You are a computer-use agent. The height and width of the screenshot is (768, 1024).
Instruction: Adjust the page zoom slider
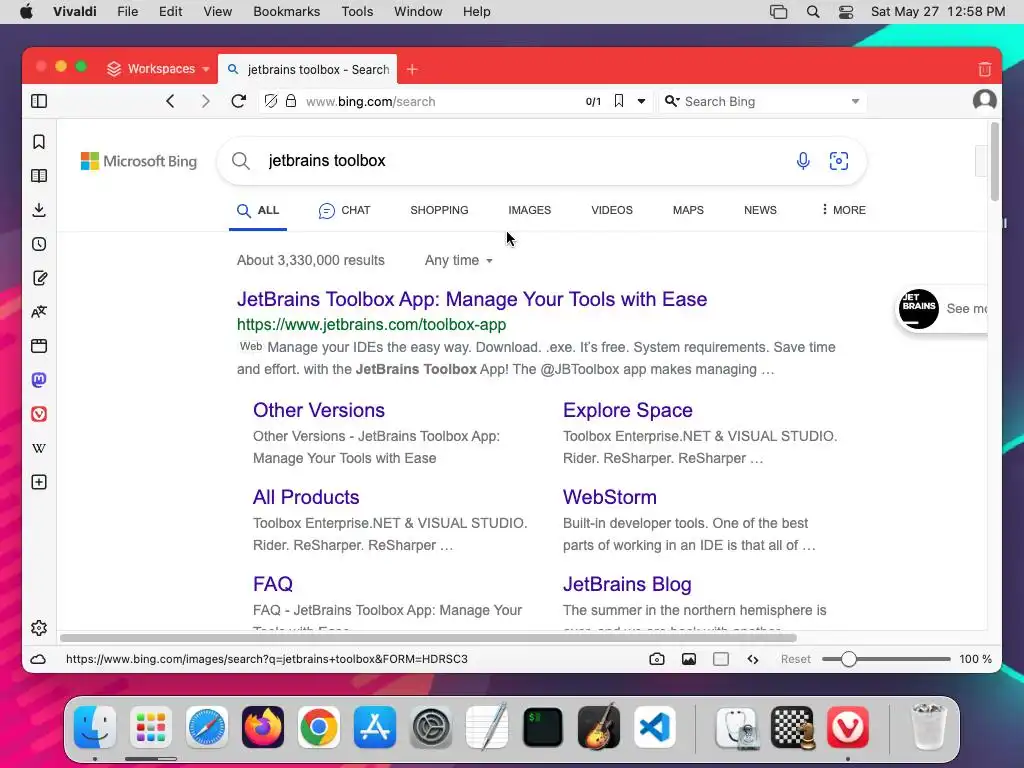coord(886,659)
